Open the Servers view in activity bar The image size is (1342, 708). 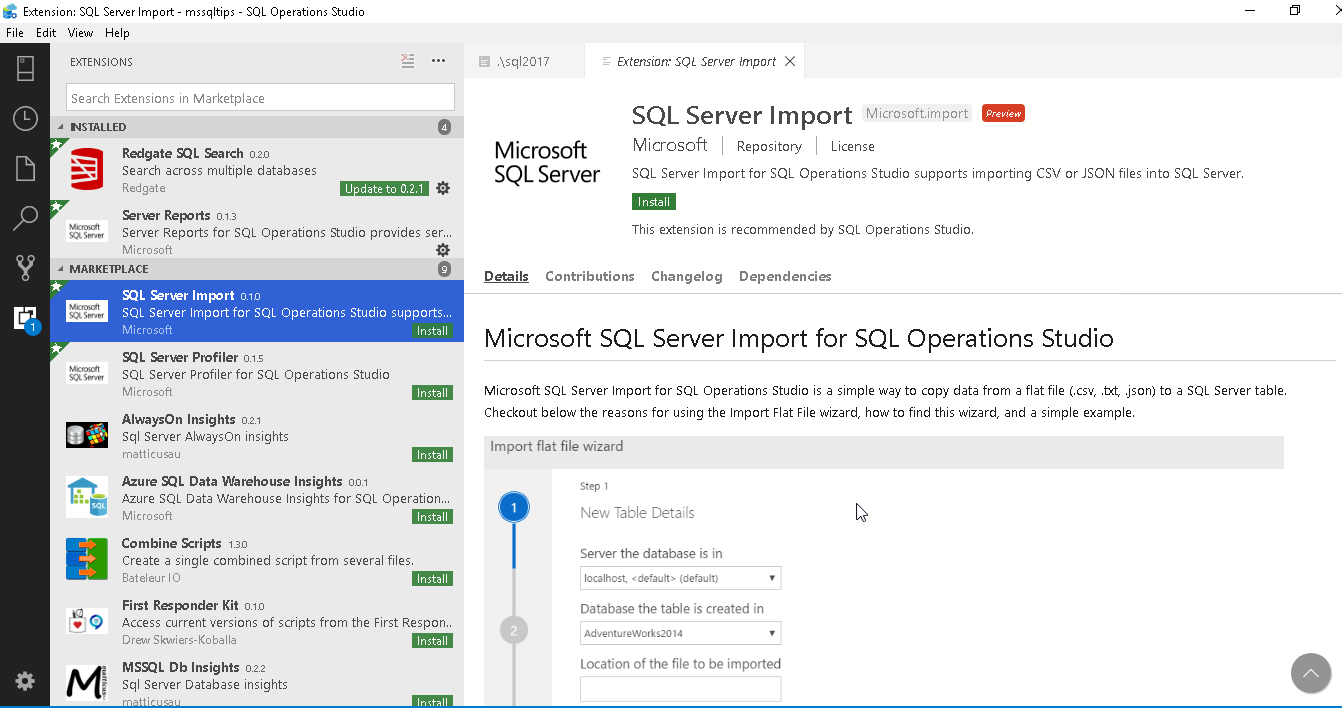pos(25,68)
